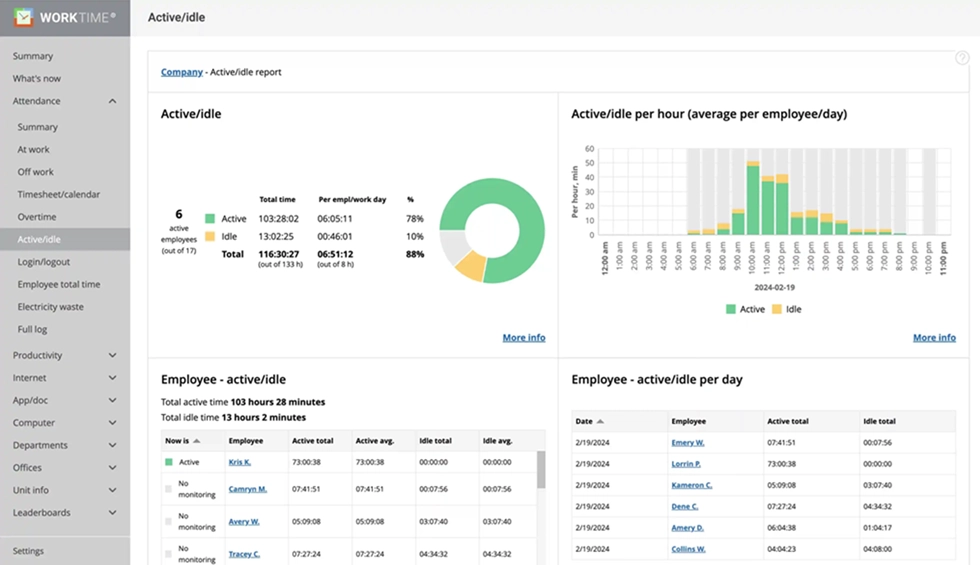This screenshot has height=565, width=980.
Task: Open Settings in the sidebar
Action: (28, 551)
